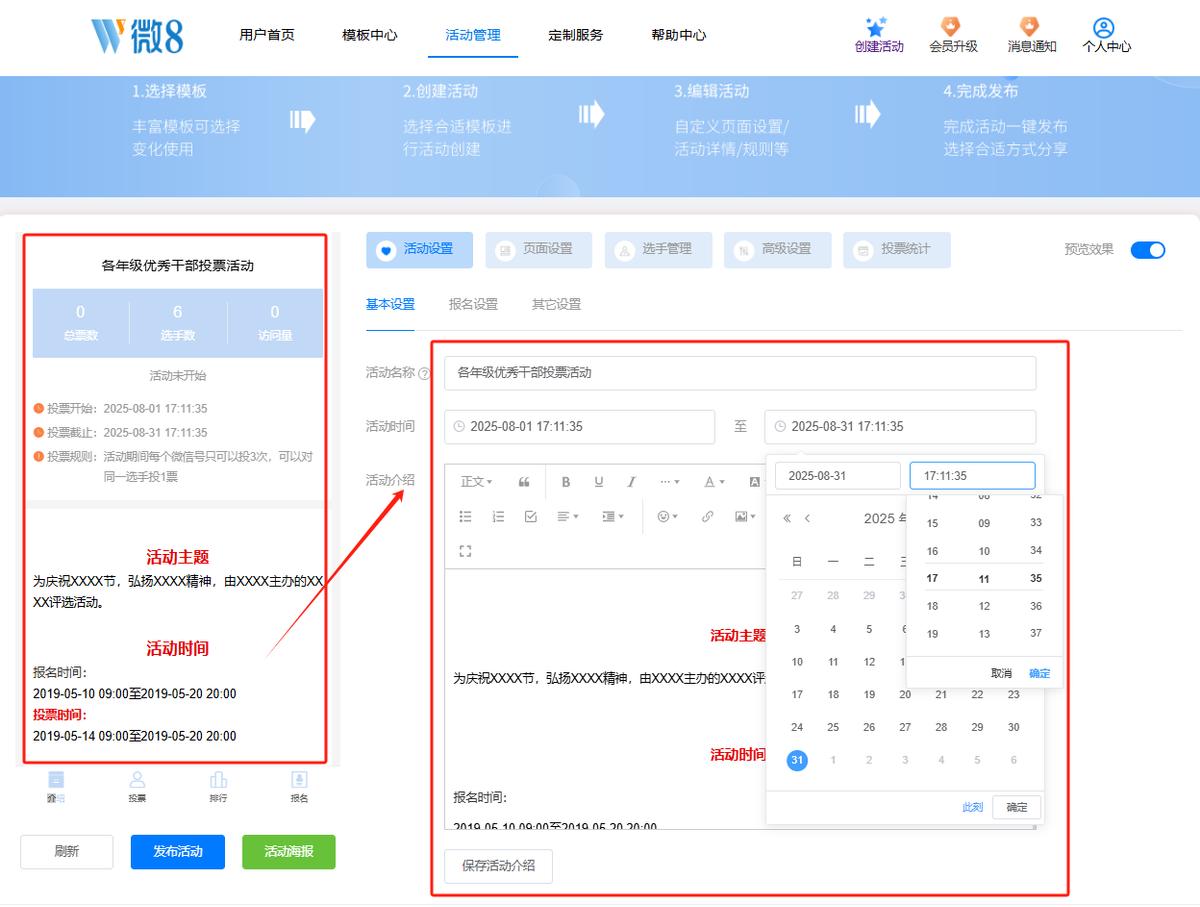Screen dimensions: 1200x907
Task: Click the start time field 2025-08-01 17:11:35
Action: (580, 427)
